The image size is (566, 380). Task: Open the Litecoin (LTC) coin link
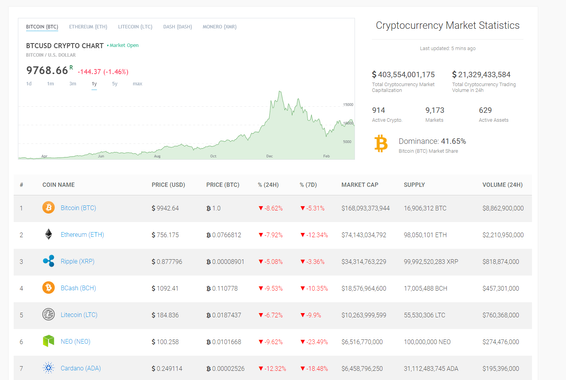pos(79,315)
